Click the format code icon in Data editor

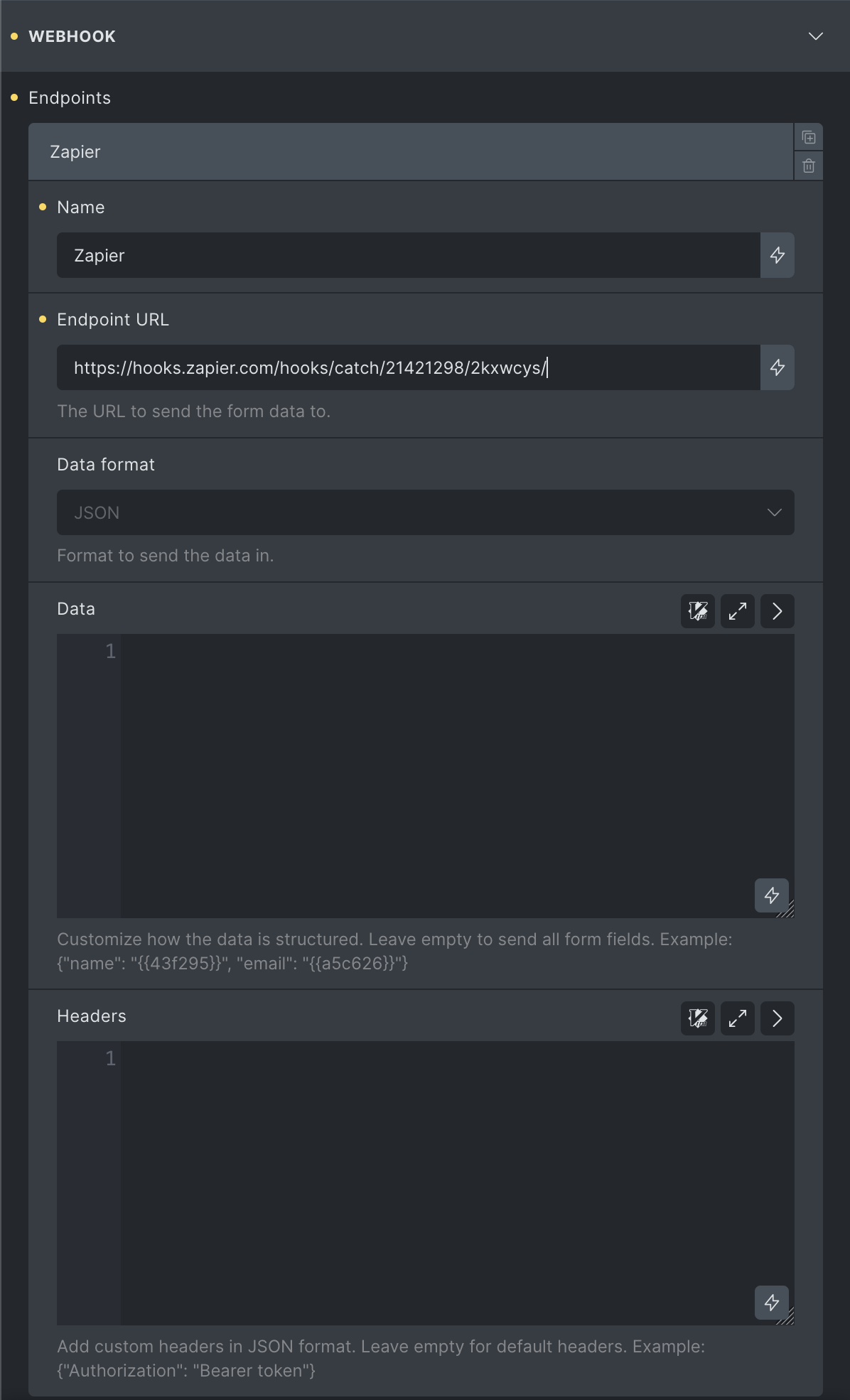(x=697, y=611)
